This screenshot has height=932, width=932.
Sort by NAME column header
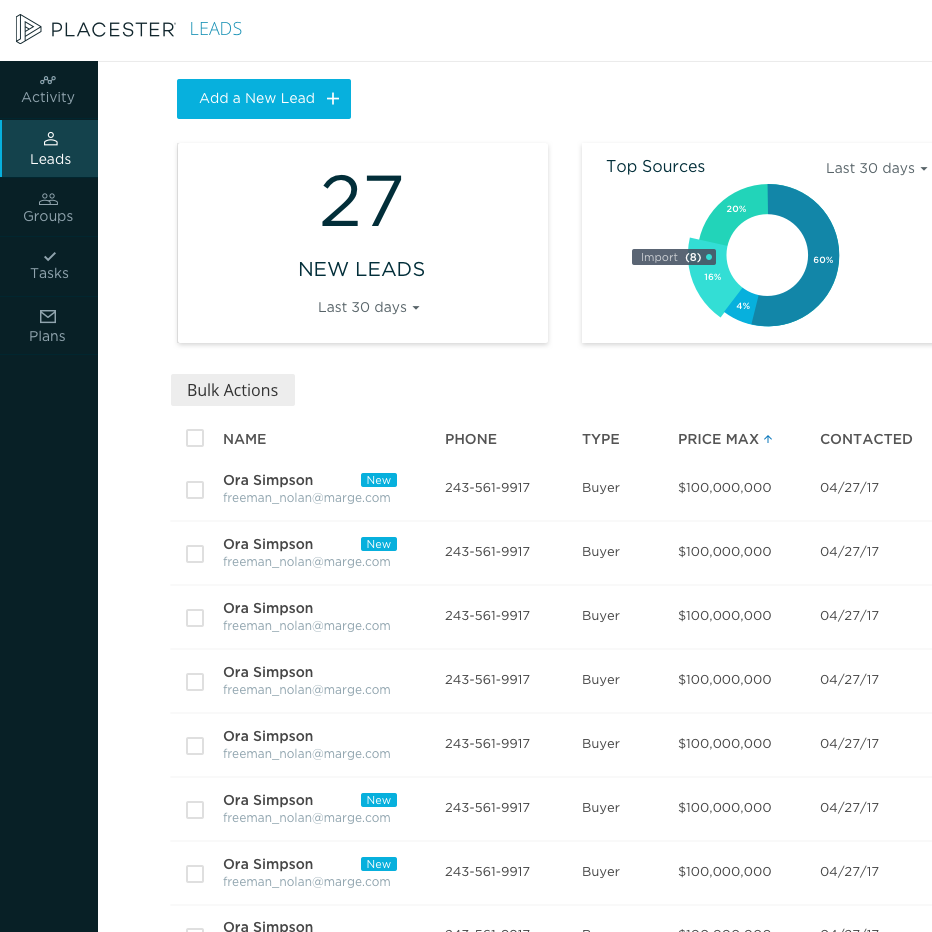tap(244, 439)
